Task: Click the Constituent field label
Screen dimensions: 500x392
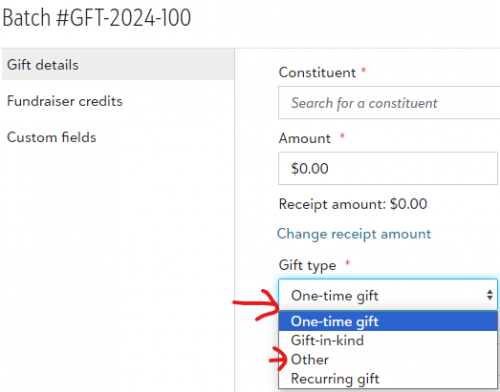Action: [317, 72]
